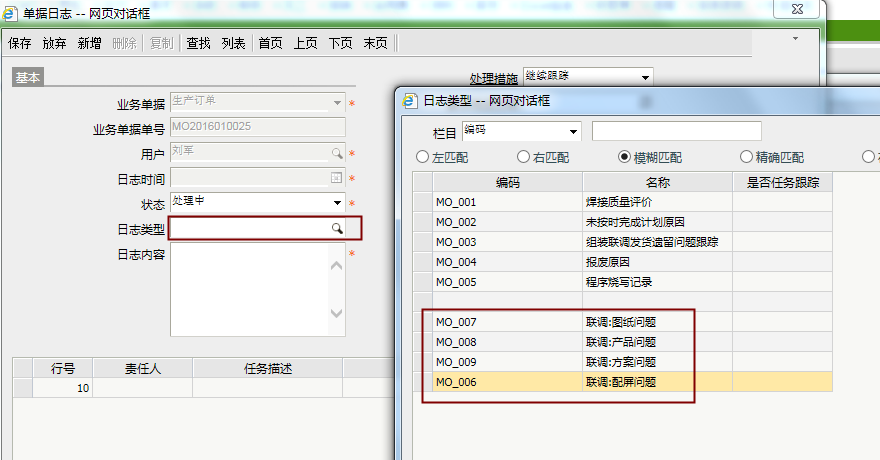Open the 状态 dropdown showing 处理中
This screenshot has width=880, height=460.
[337, 203]
